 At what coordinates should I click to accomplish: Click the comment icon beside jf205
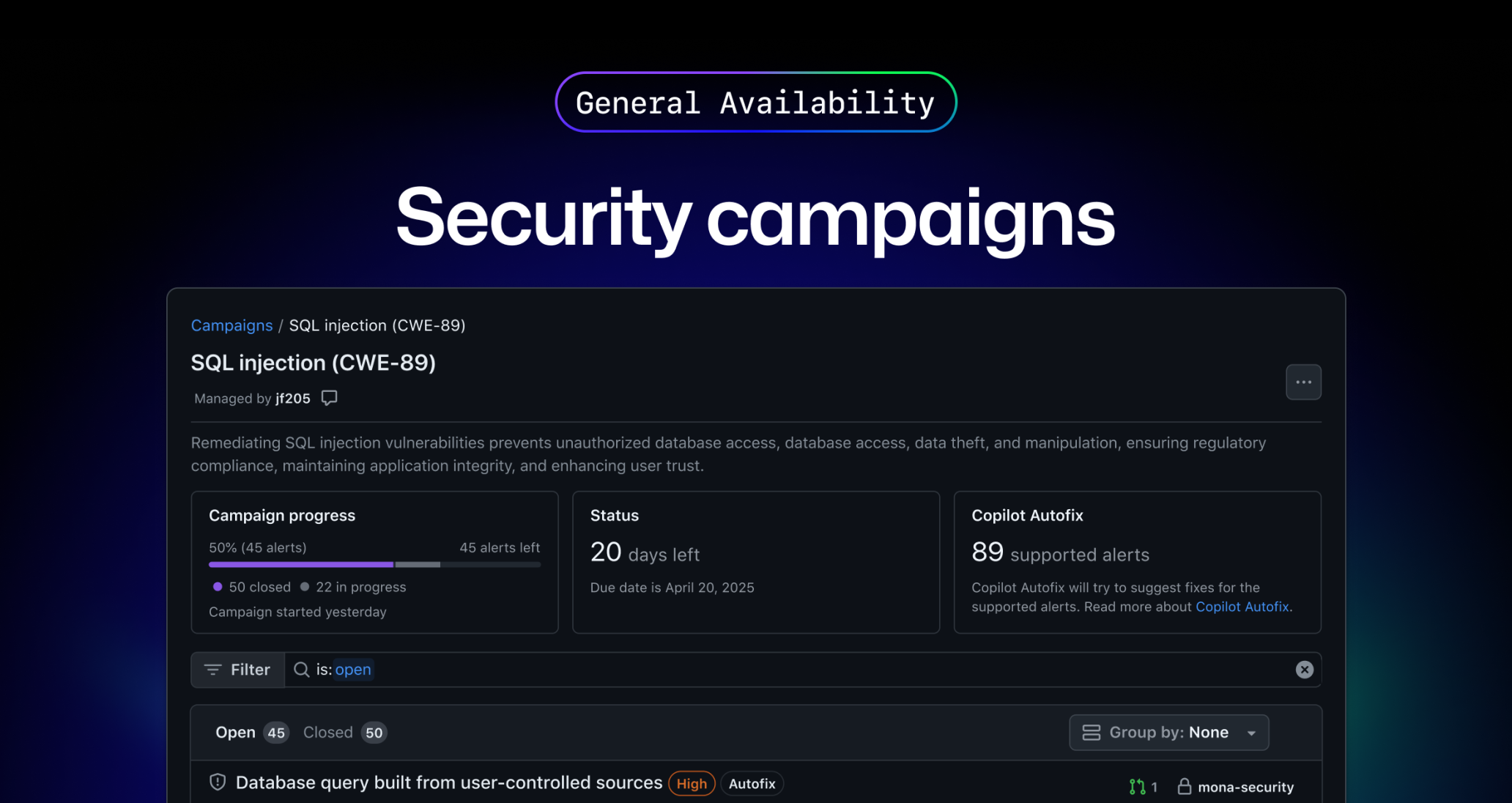330,398
